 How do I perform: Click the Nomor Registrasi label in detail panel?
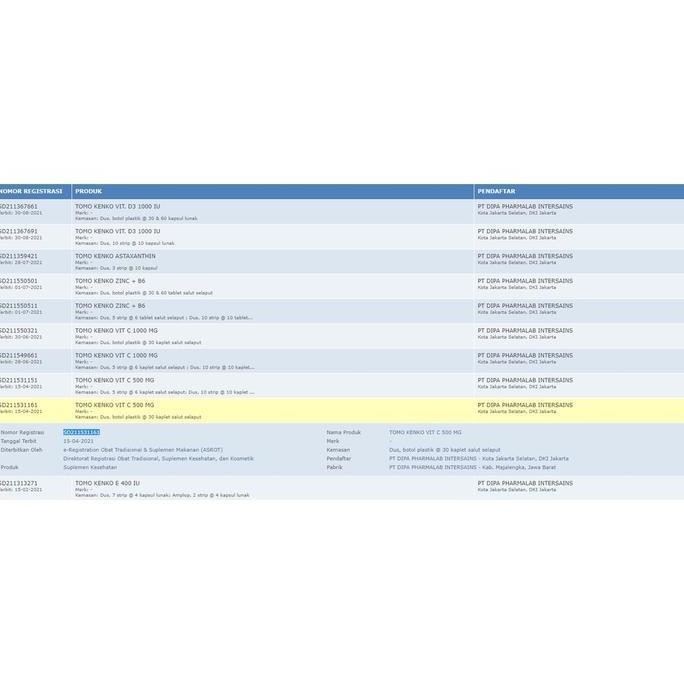coord(22,432)
